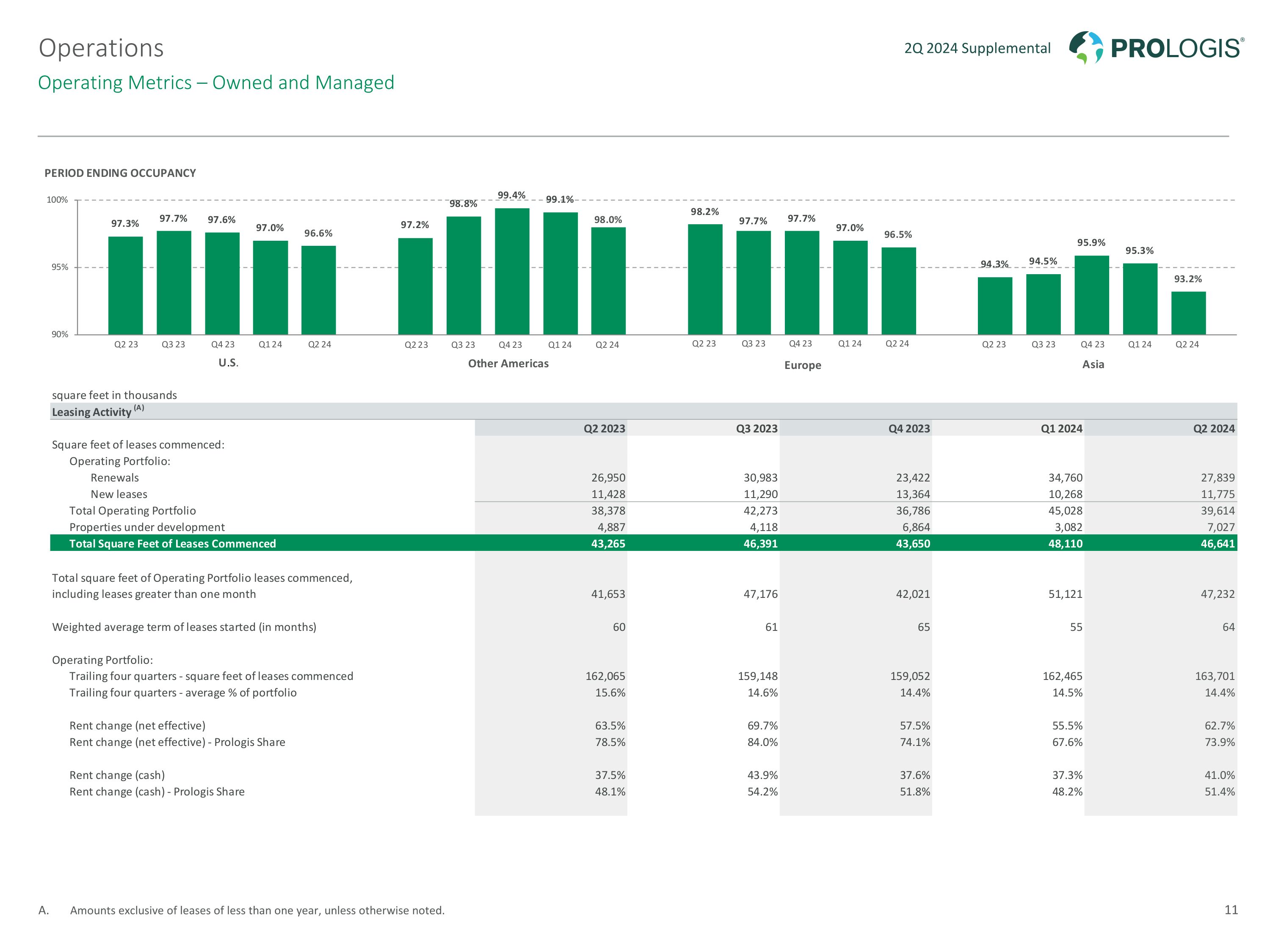1270x952 pixels.
Task: Select the U.S. Q2 23 occupancy bar
Action: tap(125, 285)
